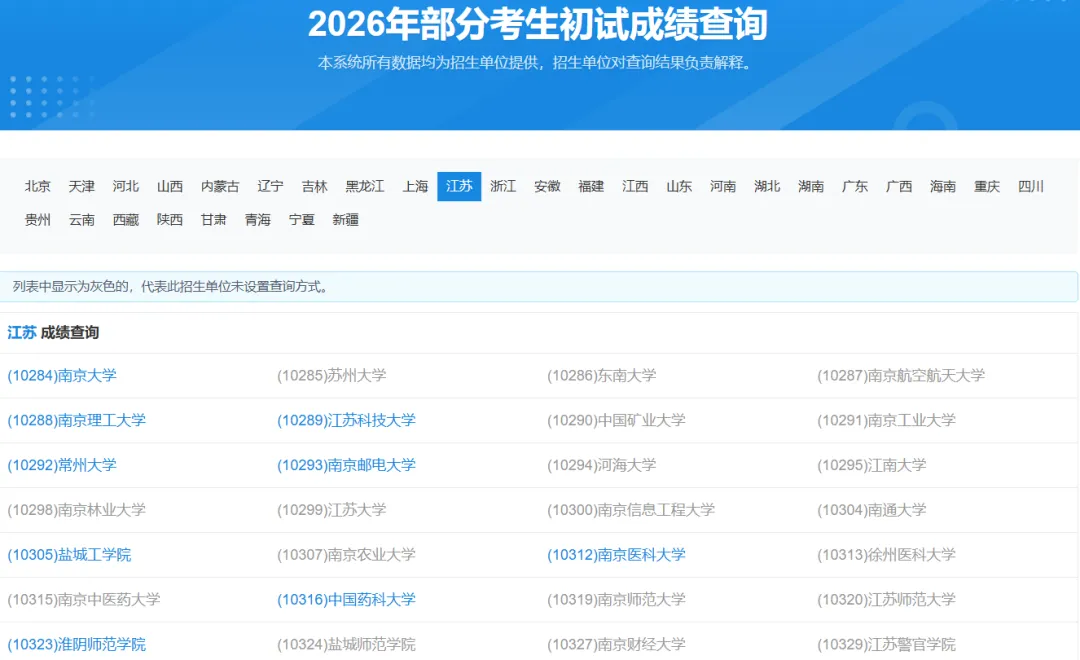Open (10305)盐城工学院 score query
Viewport: 1080px width, 660px height.
tap(69, 555)
